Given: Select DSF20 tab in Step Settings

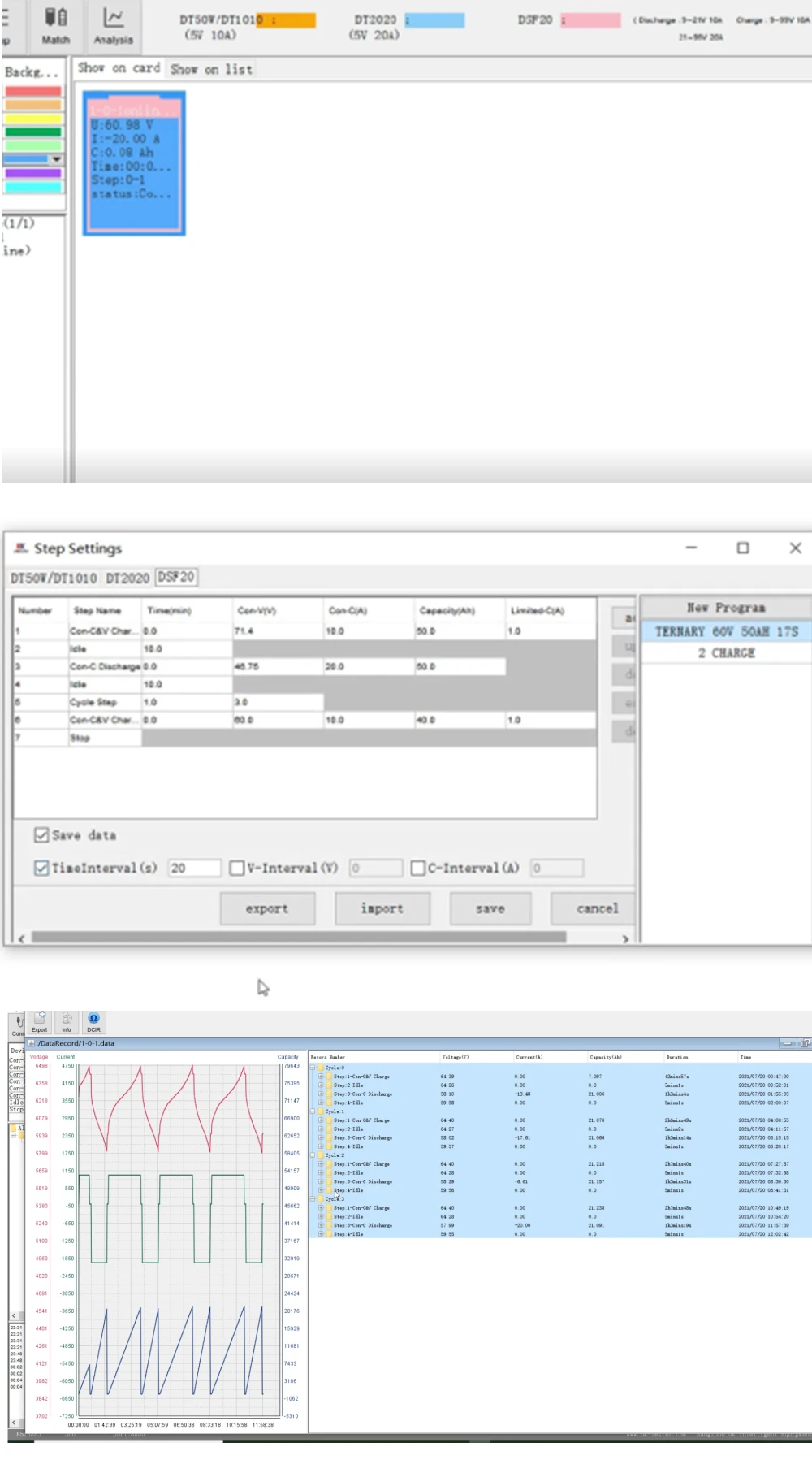Looking at the screenshot, I should tap(176, 577).
